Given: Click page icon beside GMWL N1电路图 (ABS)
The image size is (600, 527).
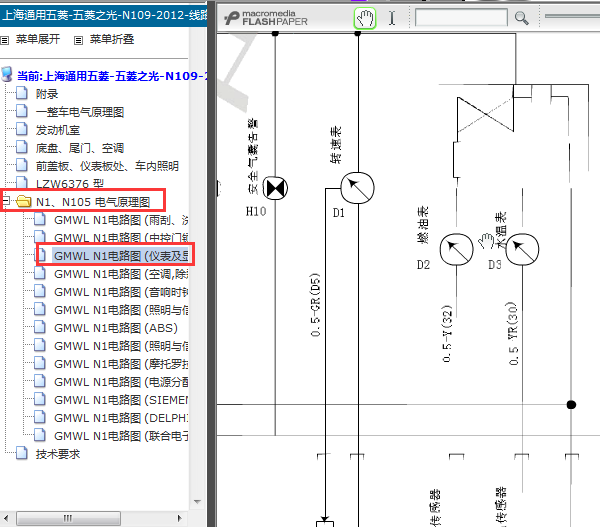Looking at the screenshot, I should pos(40,327).
